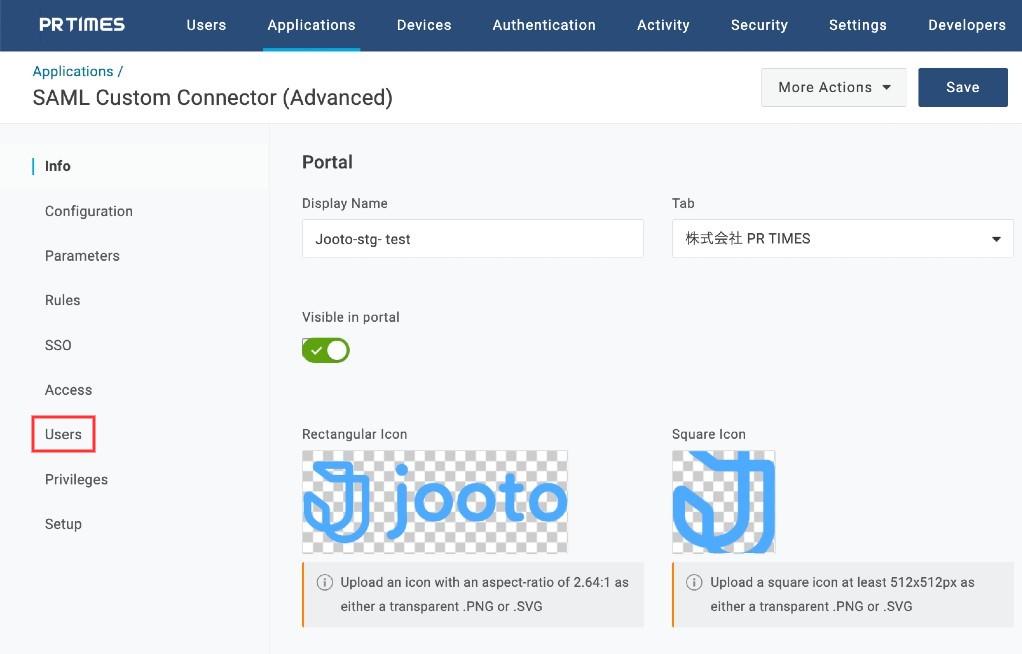
Task: Open the Tab dropdown for 株式会社 PR TIMES
Action: pos(842,239)
